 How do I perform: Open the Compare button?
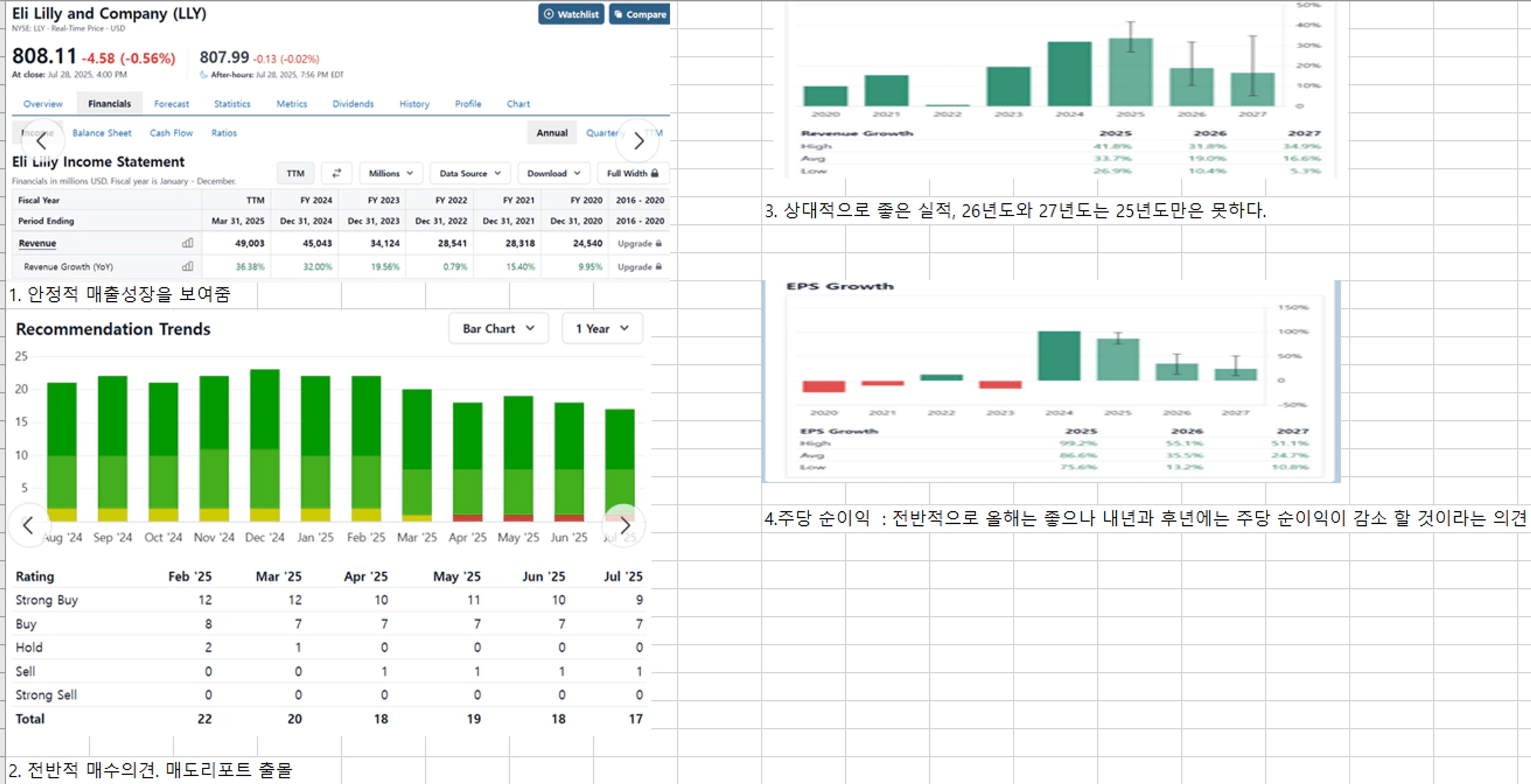[640, 14]
